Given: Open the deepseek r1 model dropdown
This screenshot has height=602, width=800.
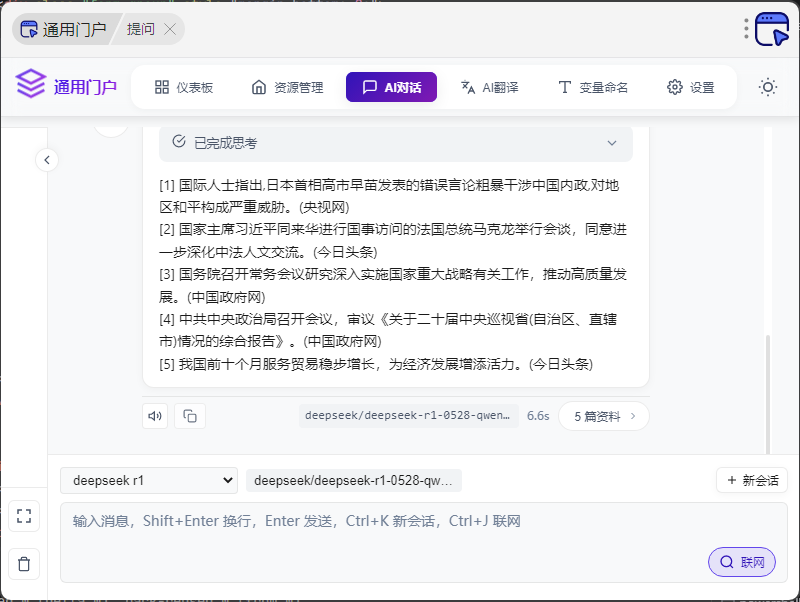Looking at the screenshot, I should [x=149, y=480].
